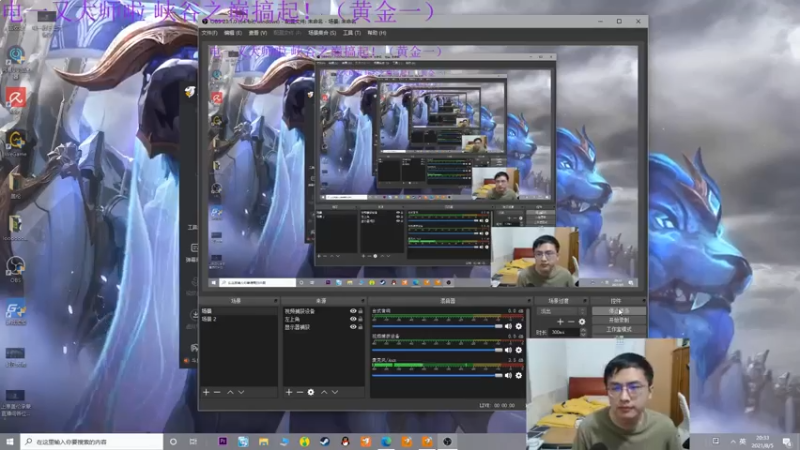
Task: Remove the selected scene with the minus icon
Action: click(x=217, y=392)
